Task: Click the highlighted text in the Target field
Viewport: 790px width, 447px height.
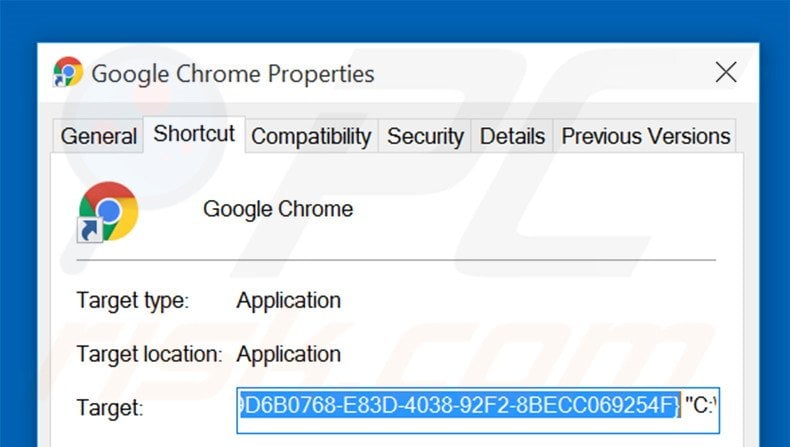Action: pyautogui.click(x=455, y=407)
